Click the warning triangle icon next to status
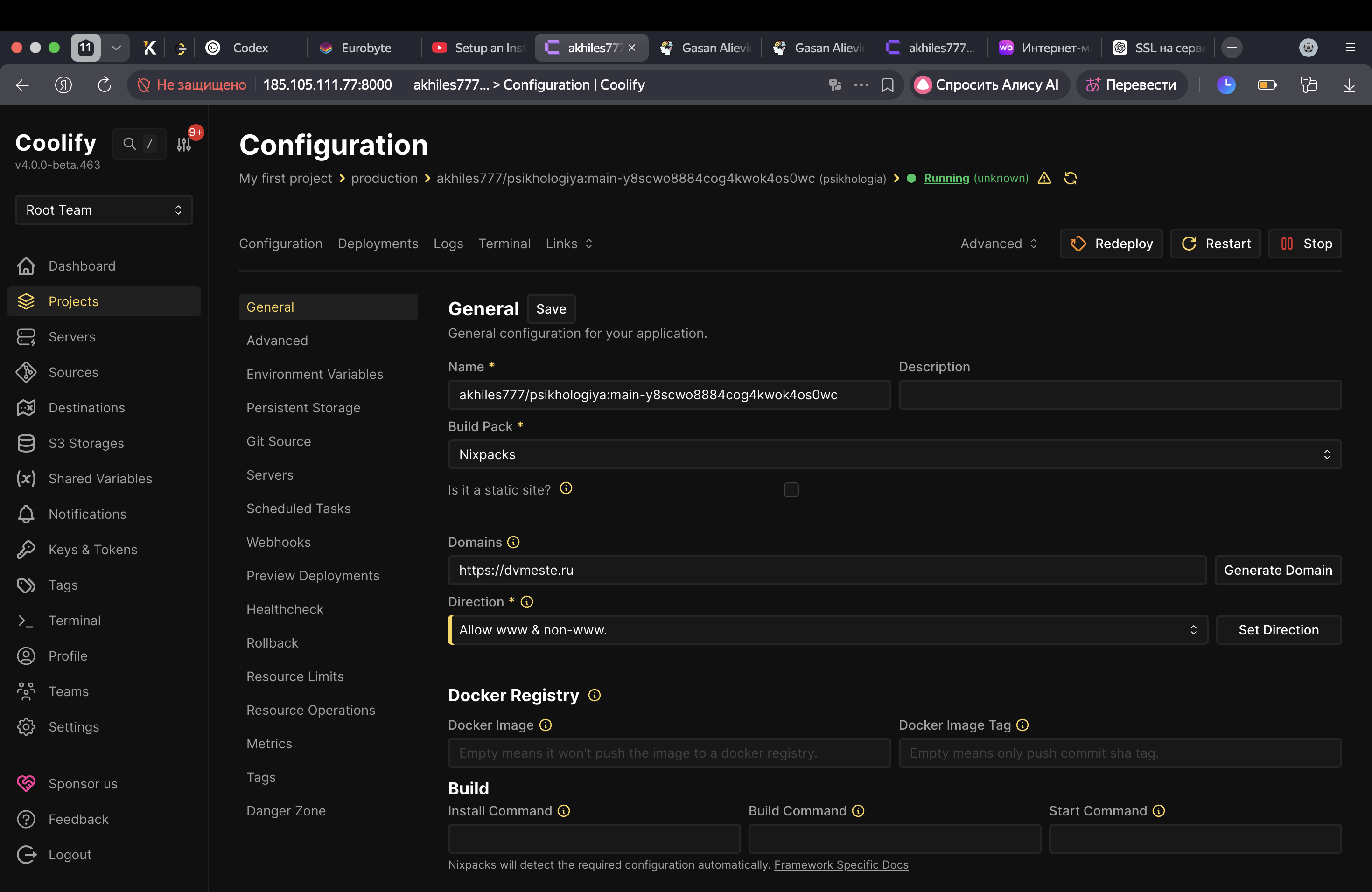Viewport: 1372px width, 892px height. [1044, 178]
